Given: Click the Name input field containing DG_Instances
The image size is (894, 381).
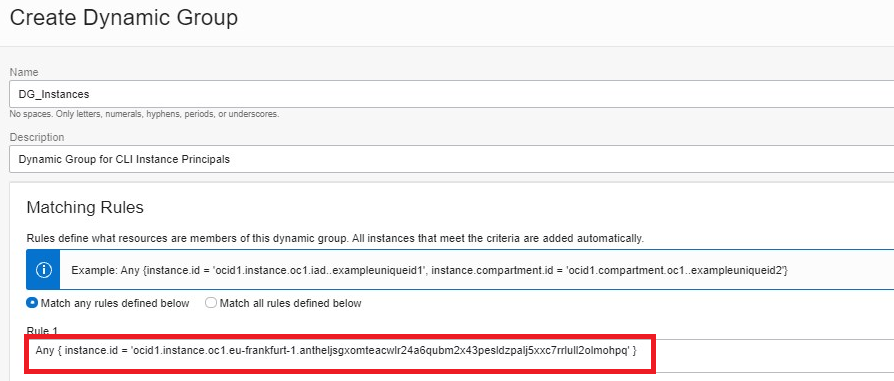Looking at the screenshot, I should pos(452,94).
